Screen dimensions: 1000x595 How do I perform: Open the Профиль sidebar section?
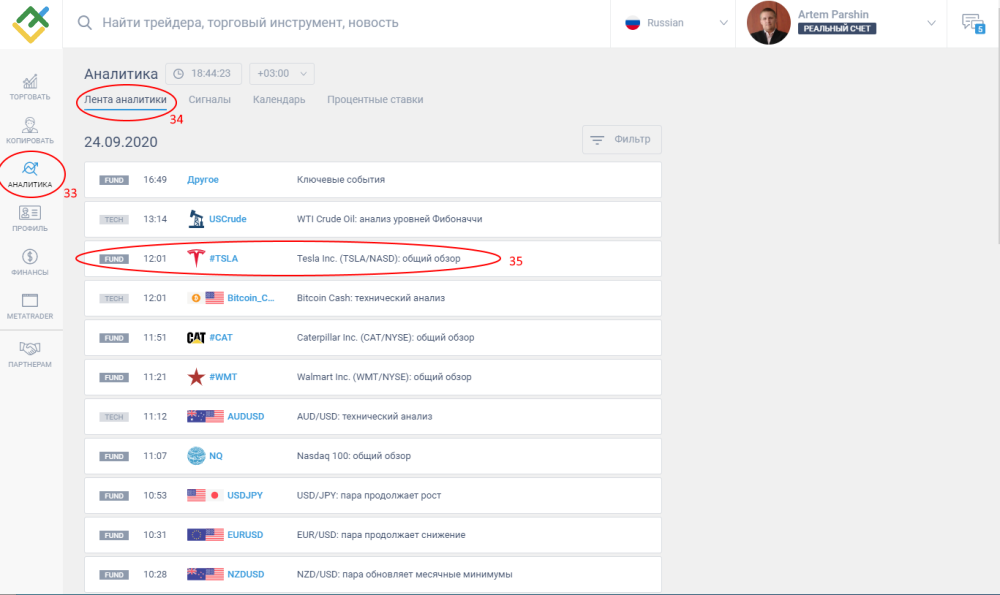(x=30, y=218)
